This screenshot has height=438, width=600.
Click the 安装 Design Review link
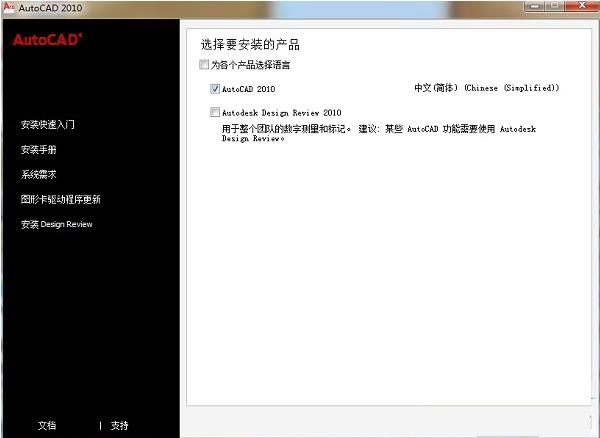pos(57,224)
